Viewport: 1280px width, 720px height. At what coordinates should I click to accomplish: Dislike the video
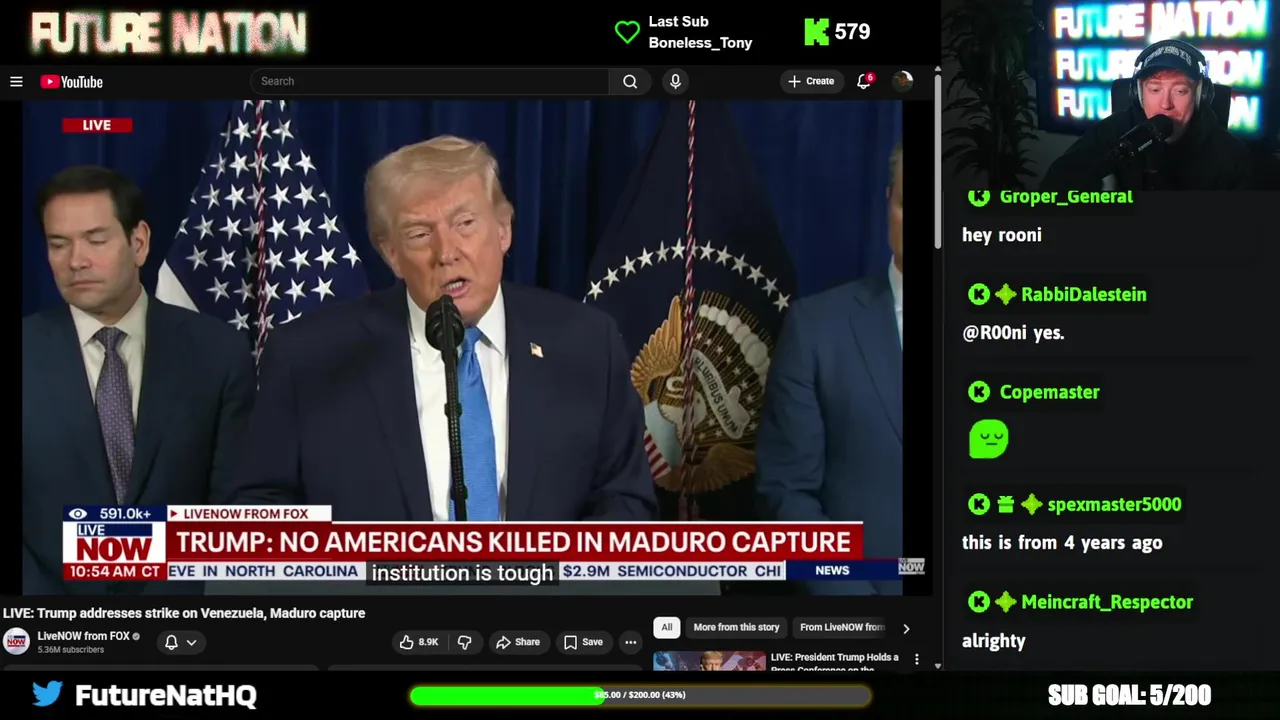(x=464, y=642)
